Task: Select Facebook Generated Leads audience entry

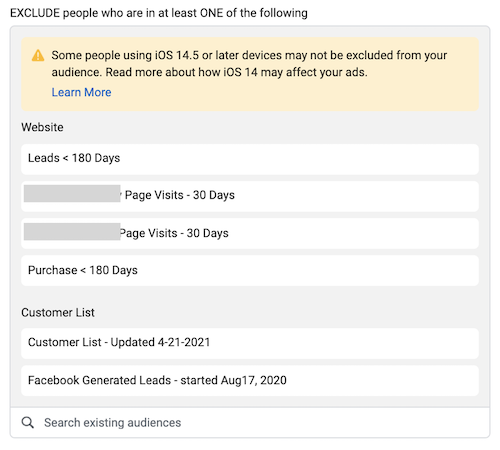Action: click(250, 380)
